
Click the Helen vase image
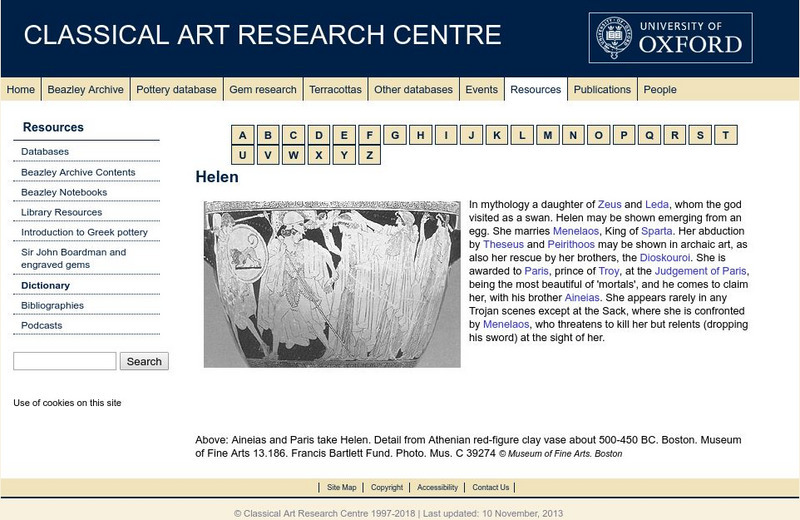coord(332,284)
